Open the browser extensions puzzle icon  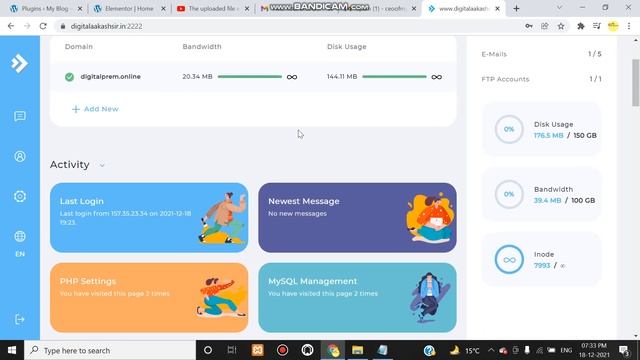580,26
